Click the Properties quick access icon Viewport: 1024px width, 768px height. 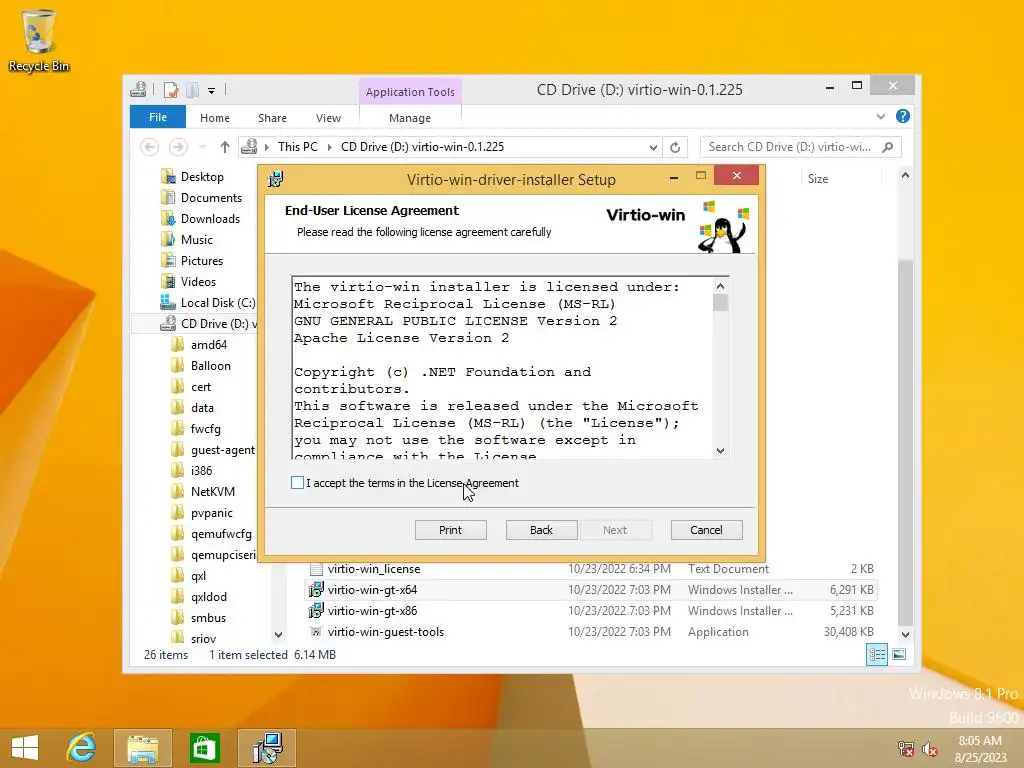(171, 90)
